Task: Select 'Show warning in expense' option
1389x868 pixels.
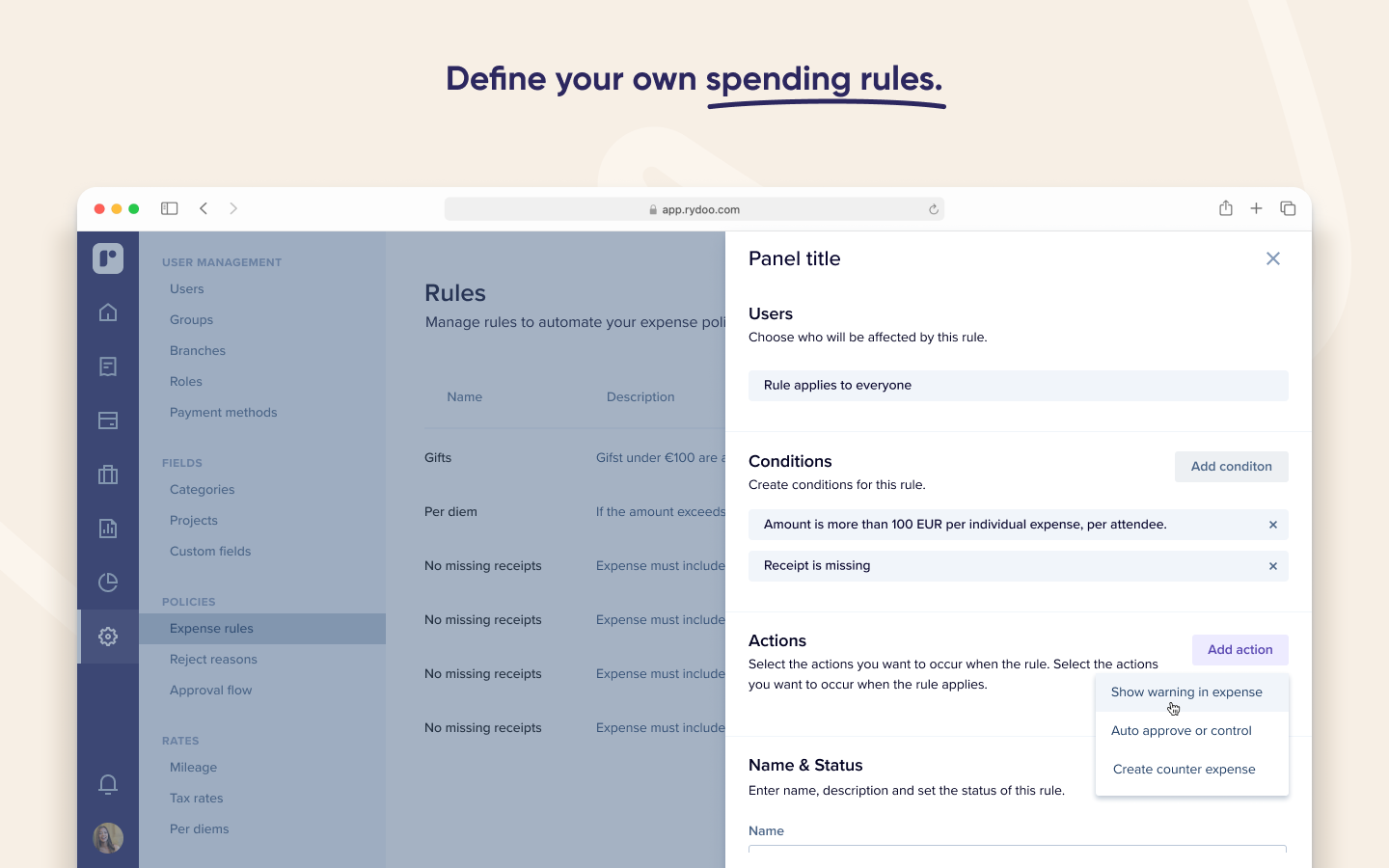Action: pos(1186,692)
